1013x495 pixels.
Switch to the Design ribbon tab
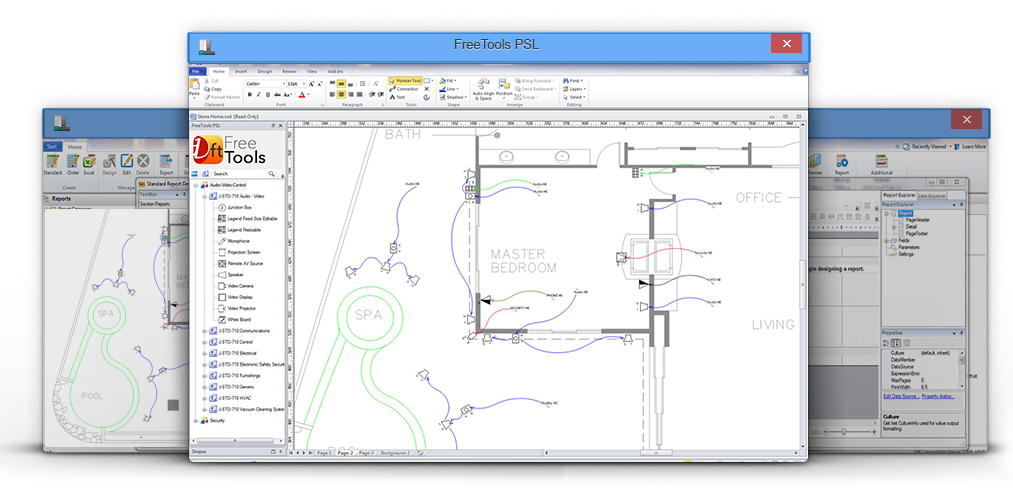(264, 71)
